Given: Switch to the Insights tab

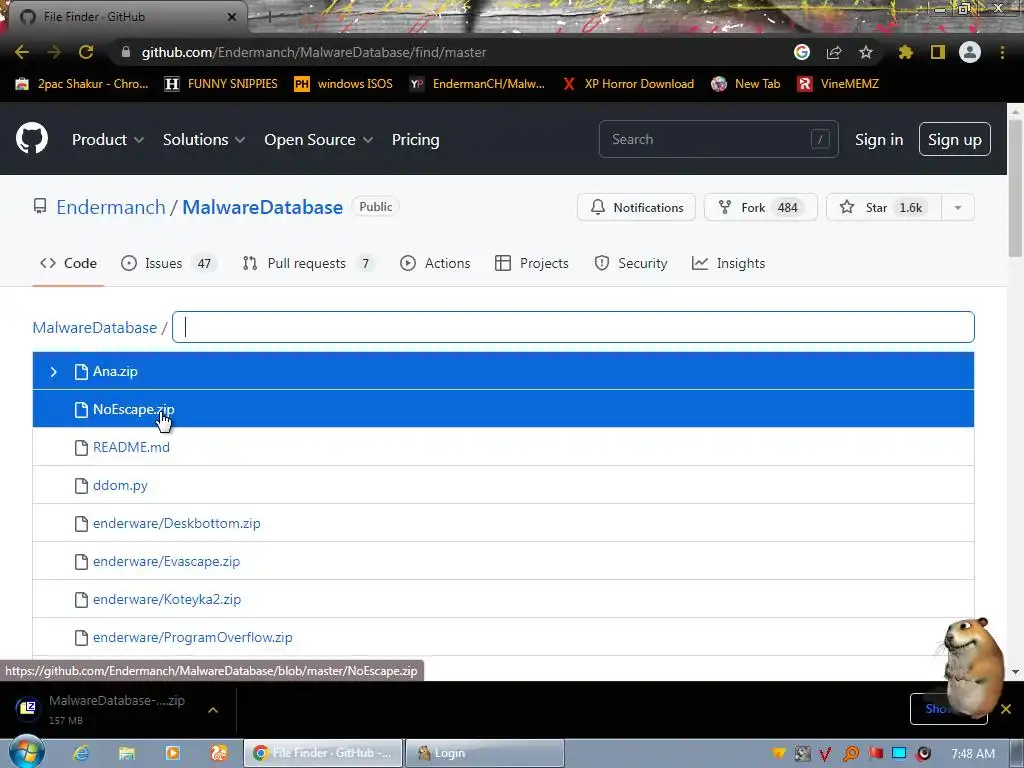Looking at the screenshot, I should pos(729,263).
